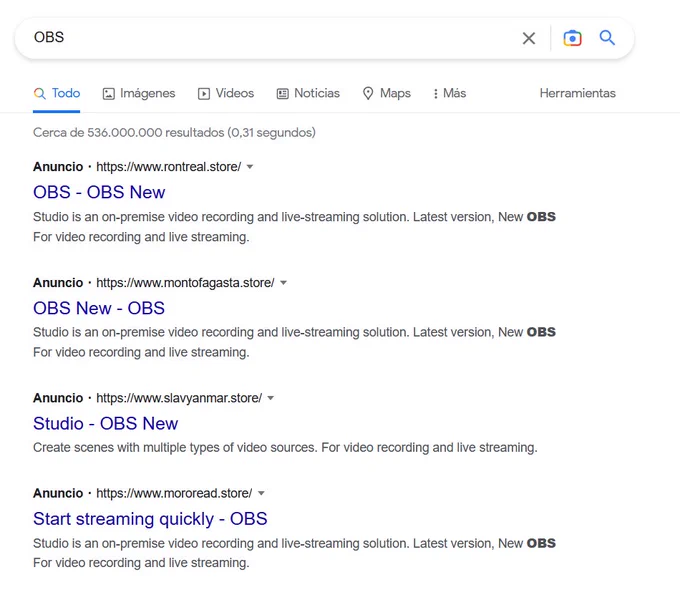This screenshot has width=680, height=595.
Task: Click the magnifier icon beside Todo
Action: [x=39, y=93]
